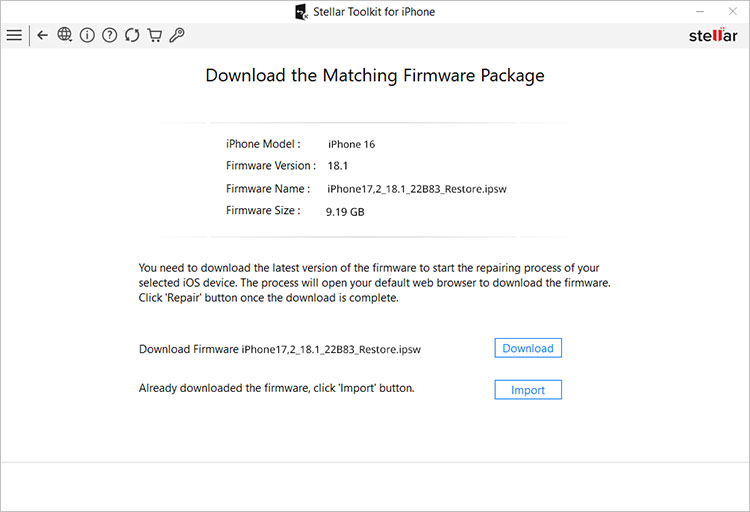Click the 'Firmware Name :' label

pos(268,189)
